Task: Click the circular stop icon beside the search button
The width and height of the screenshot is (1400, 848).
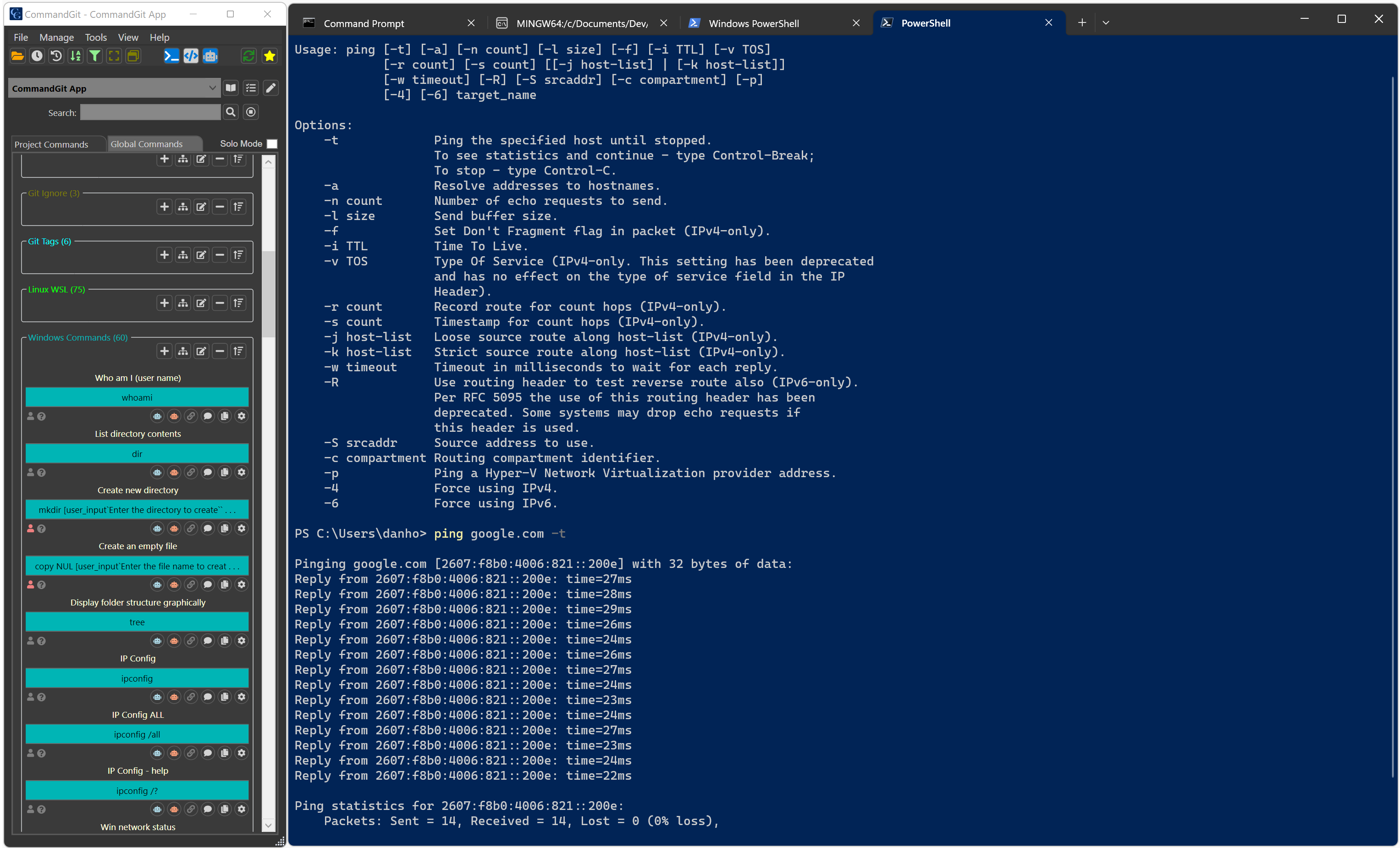Action: pyautogui.click(x=251, y=112)
